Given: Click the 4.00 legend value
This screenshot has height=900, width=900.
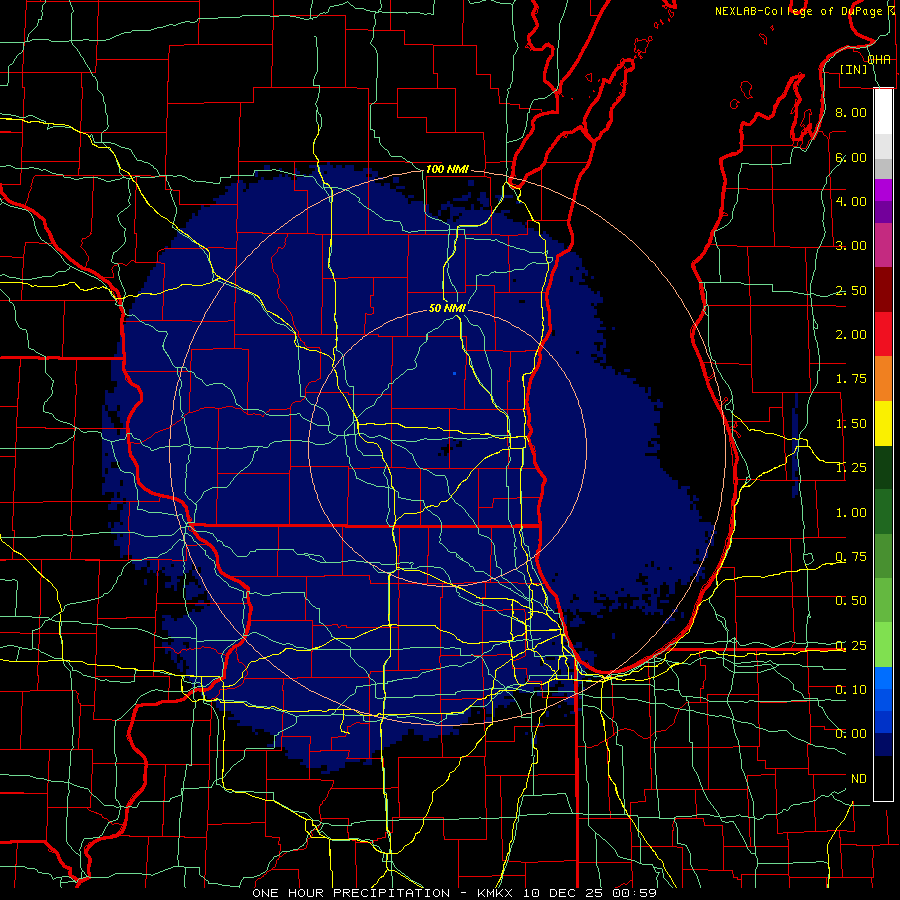Looking at the screenshot, I should point(851,201).
